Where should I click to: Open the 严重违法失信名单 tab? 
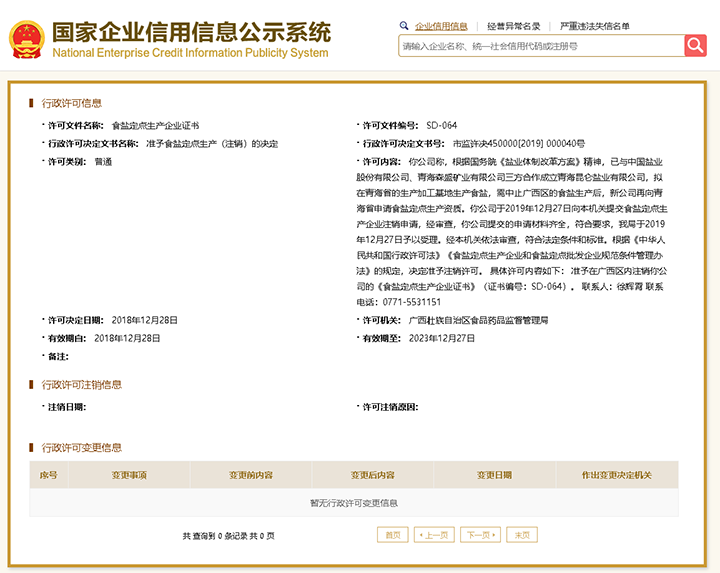click(x=595, y=26)
